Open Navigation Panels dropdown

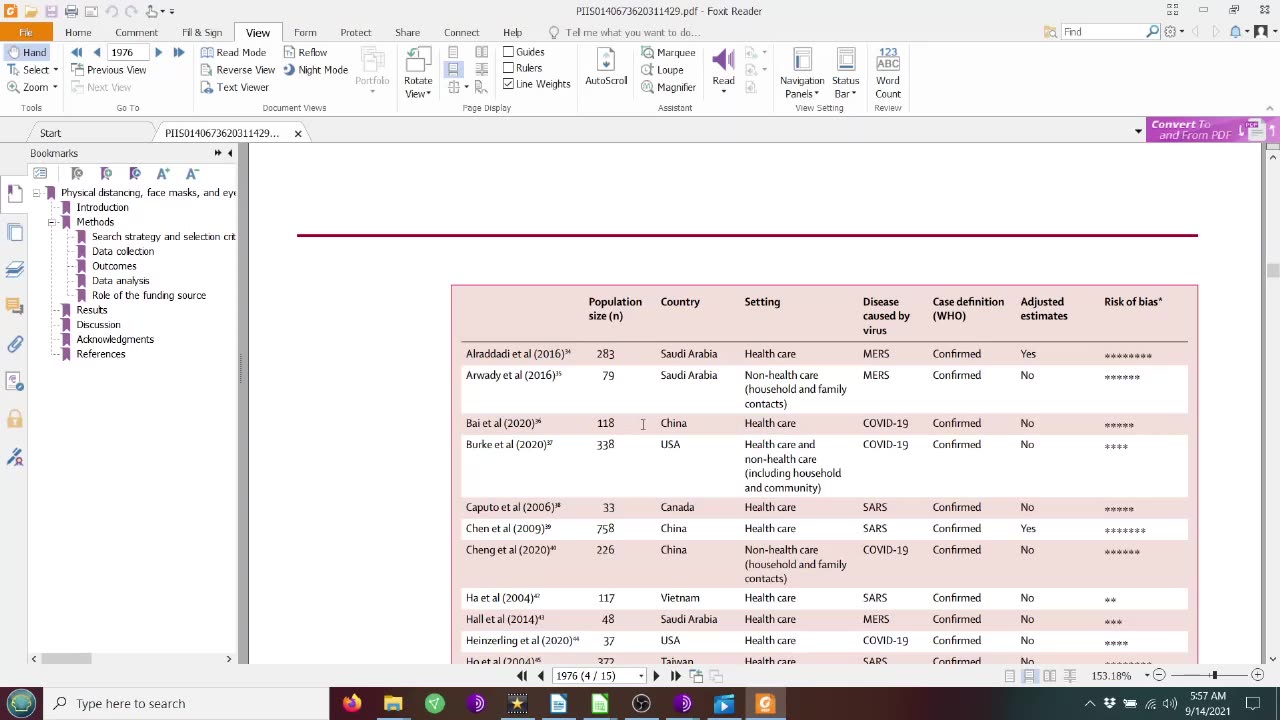[x=802, y=87]
